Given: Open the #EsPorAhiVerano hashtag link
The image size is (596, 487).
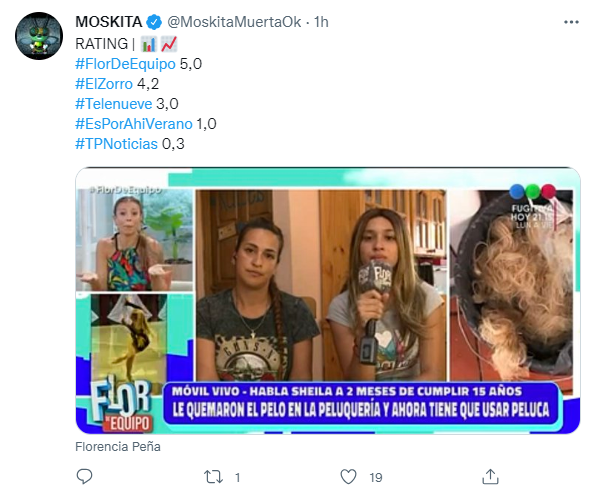Looking at the screenshot, I should (x=134, y=124).
